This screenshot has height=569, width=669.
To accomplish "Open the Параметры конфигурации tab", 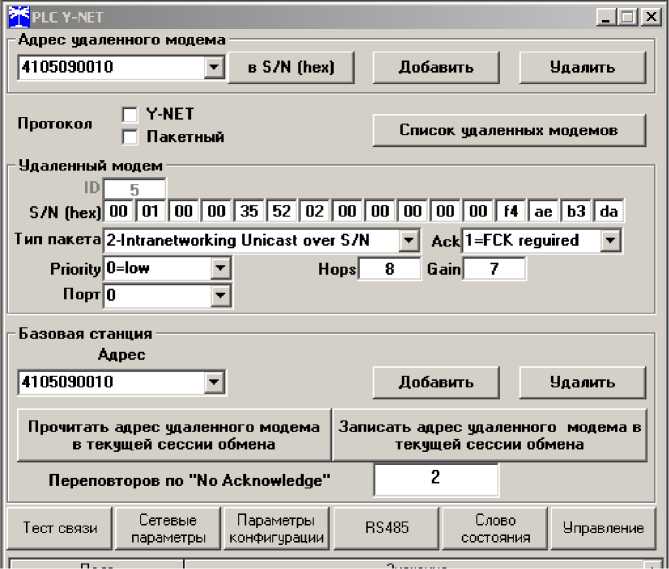I will [276, 528].
